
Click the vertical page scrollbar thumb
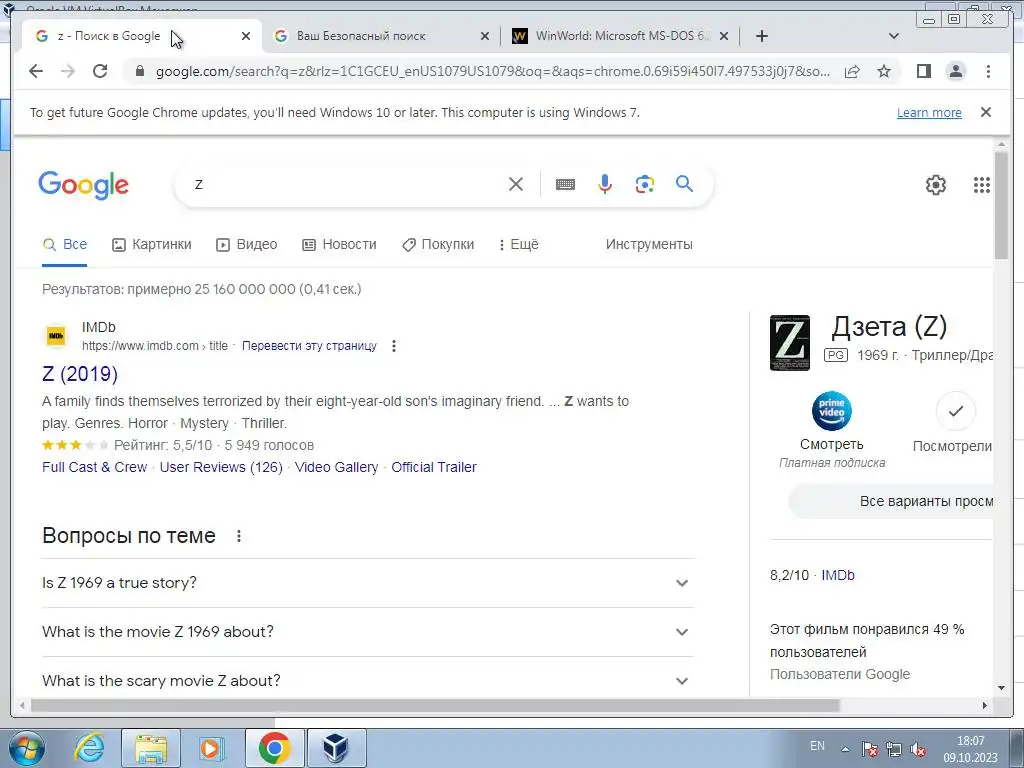tap(1001, 205)
